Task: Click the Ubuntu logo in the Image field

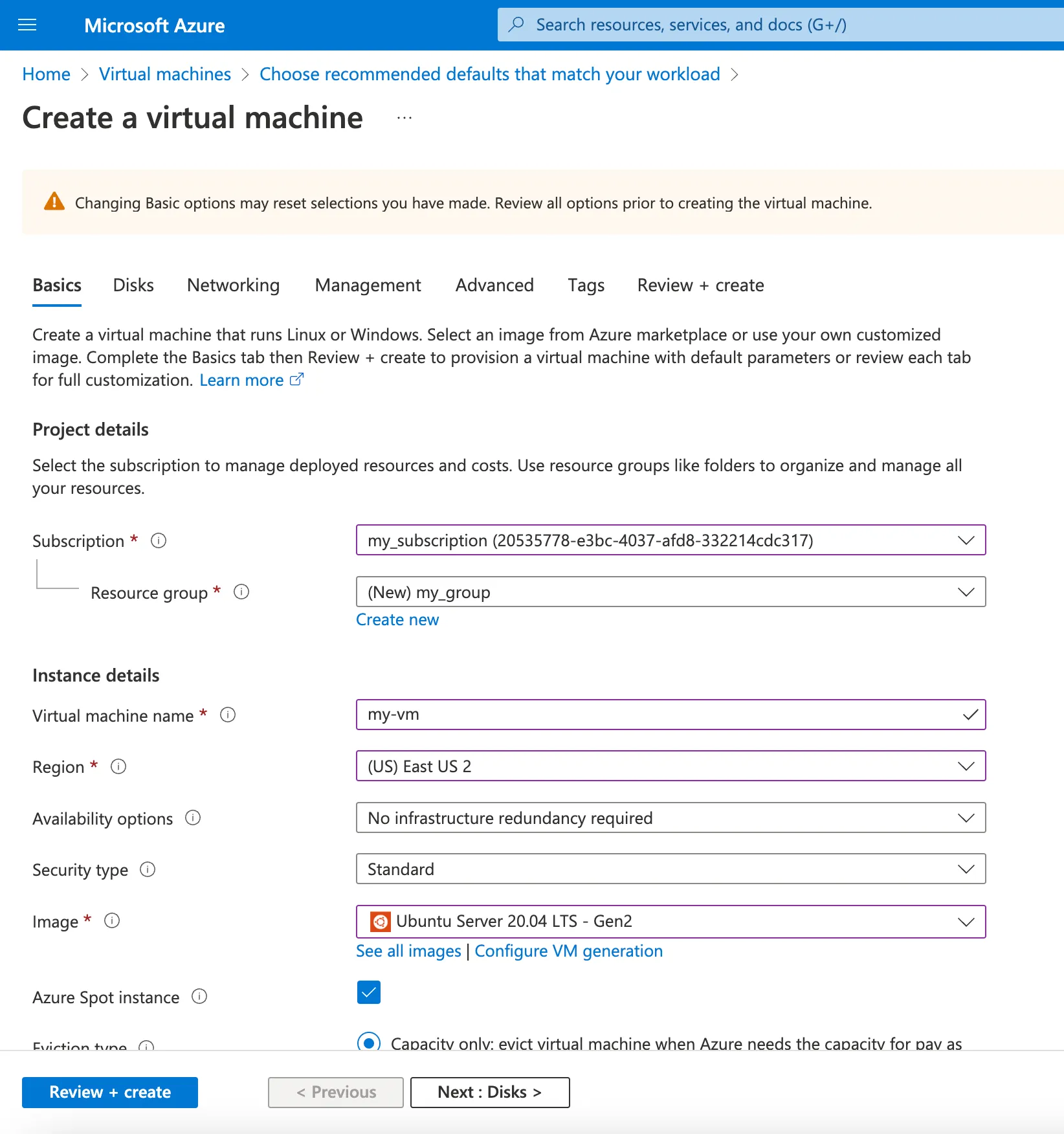Action: tap(380, 921)
